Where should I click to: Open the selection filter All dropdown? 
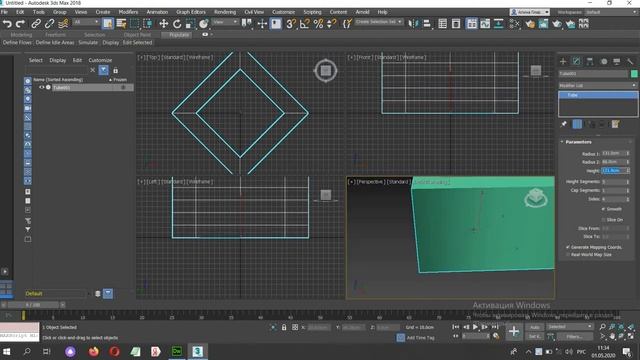coord(86,22)
